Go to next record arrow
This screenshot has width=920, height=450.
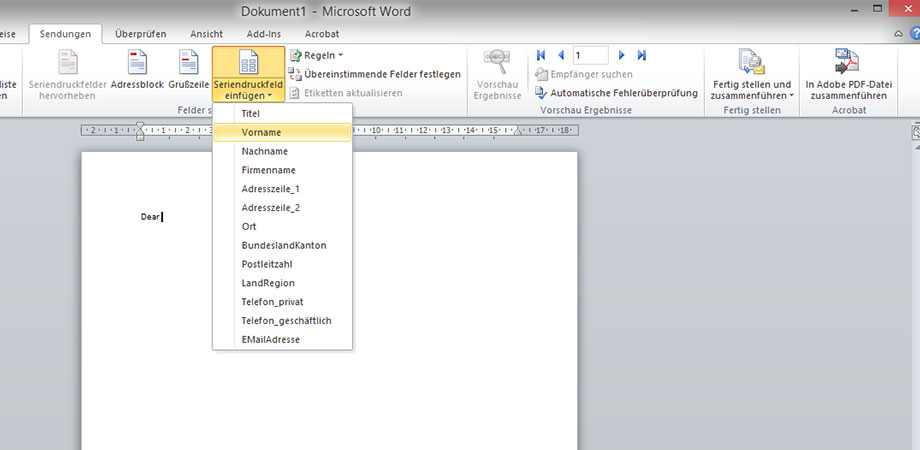pyautogui.click(x=622, y=55)
